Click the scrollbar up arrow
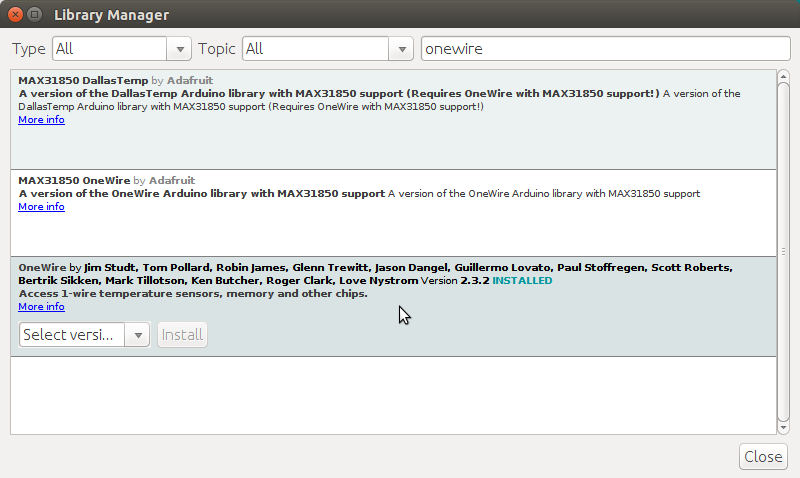 coord(783,77)
